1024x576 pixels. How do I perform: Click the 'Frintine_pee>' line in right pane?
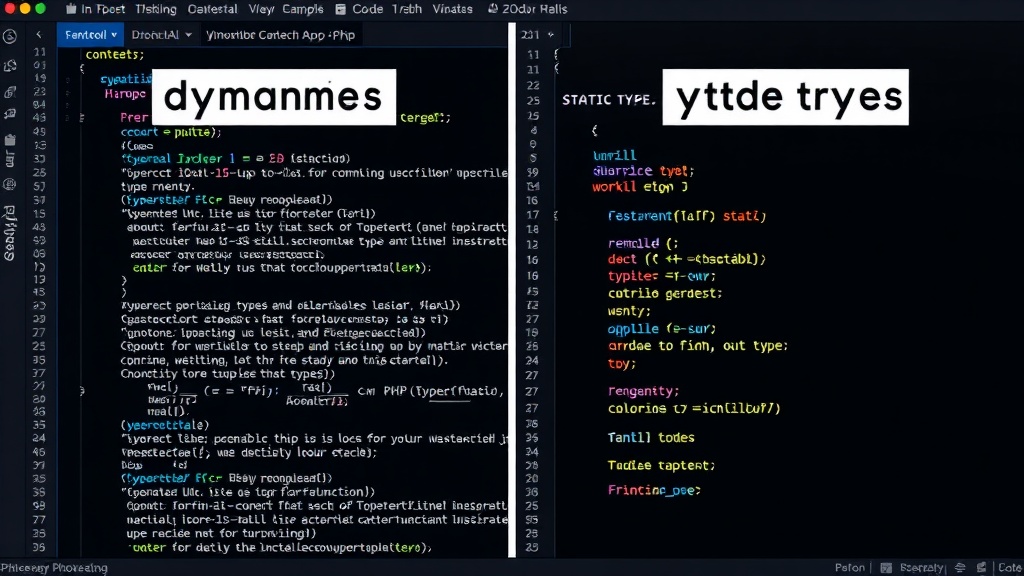[x=654, y=490]
